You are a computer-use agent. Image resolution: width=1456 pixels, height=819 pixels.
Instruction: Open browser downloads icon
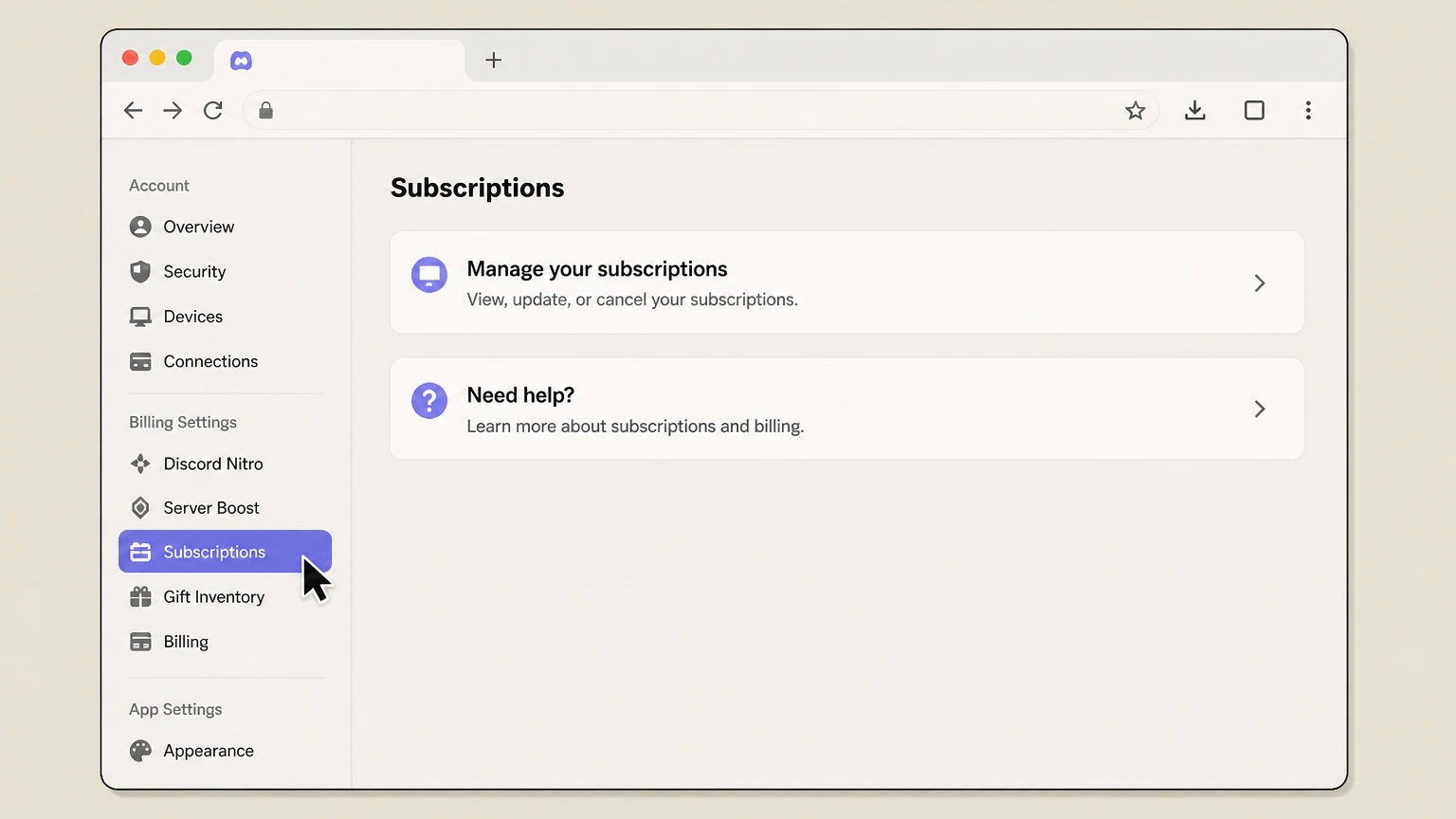1195,111
